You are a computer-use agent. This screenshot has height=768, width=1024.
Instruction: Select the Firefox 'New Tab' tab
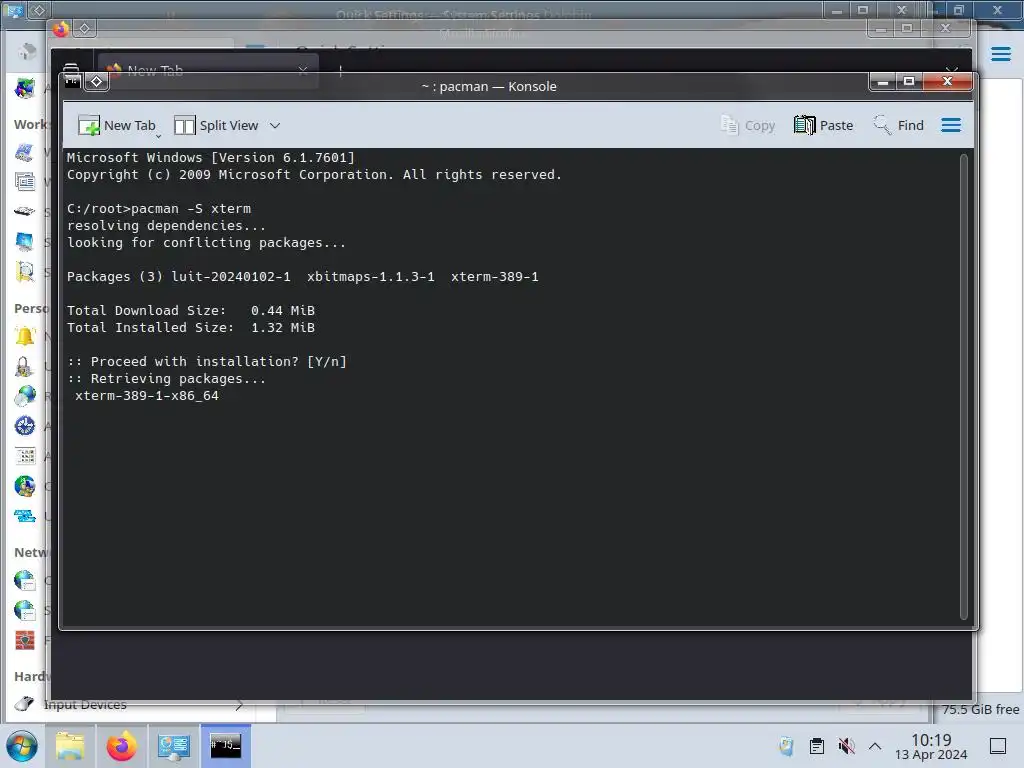point(208,70)
